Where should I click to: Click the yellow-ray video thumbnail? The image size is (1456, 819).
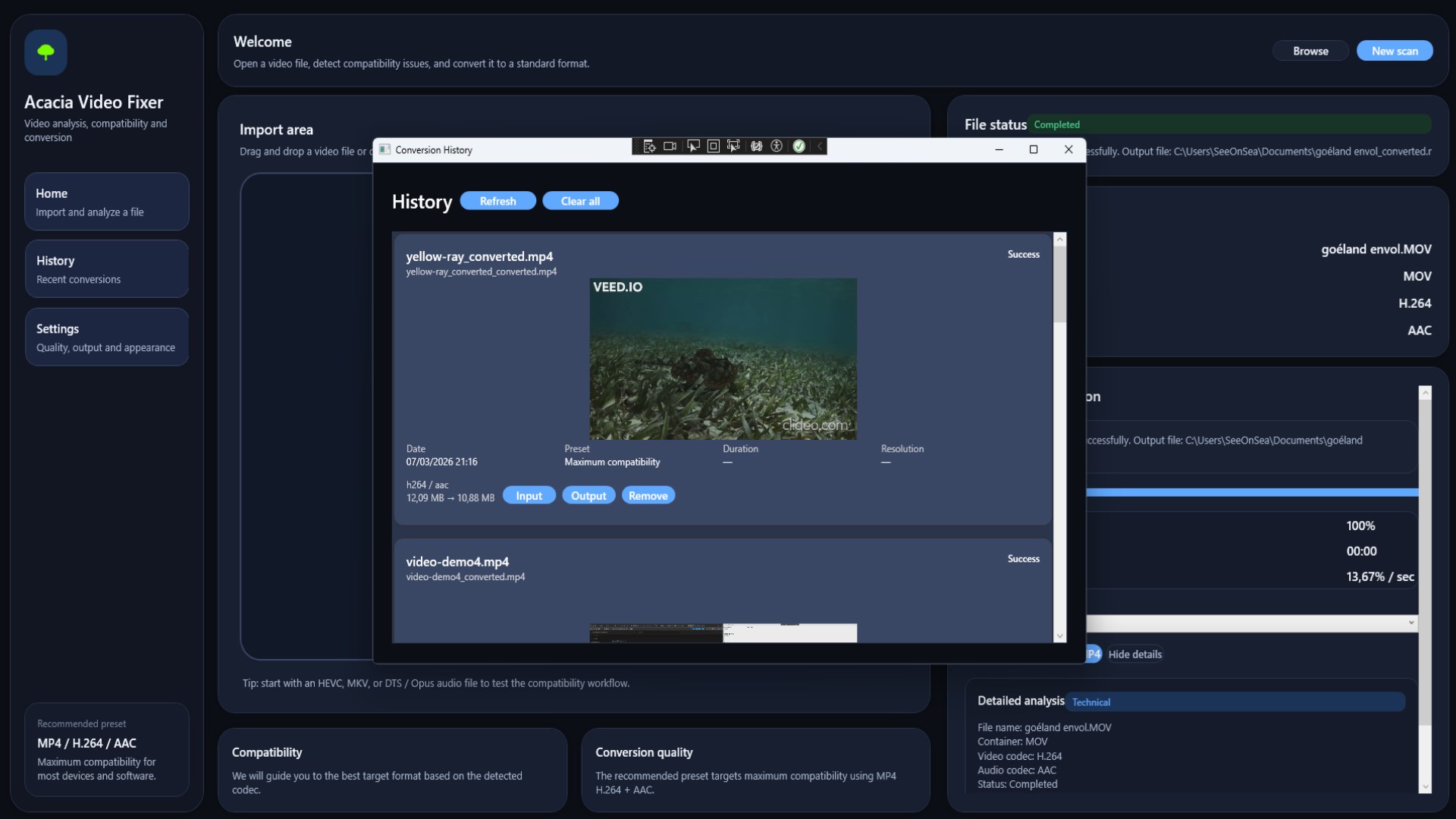(x=723, y=359)
